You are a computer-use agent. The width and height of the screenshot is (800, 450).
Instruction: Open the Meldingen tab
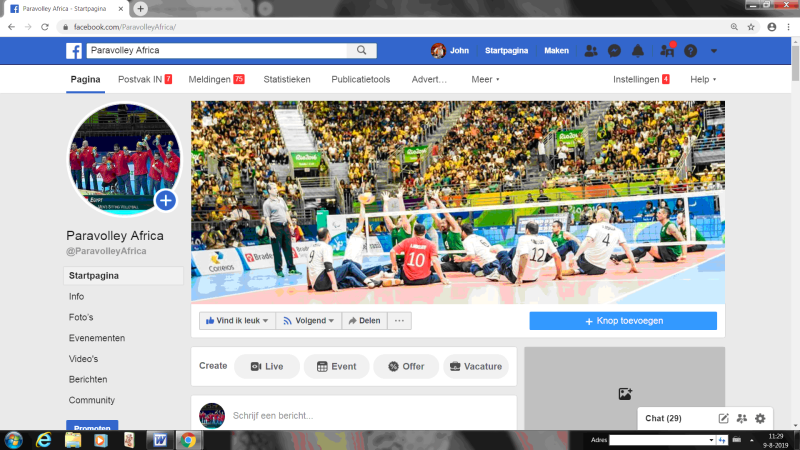[216, 80]
